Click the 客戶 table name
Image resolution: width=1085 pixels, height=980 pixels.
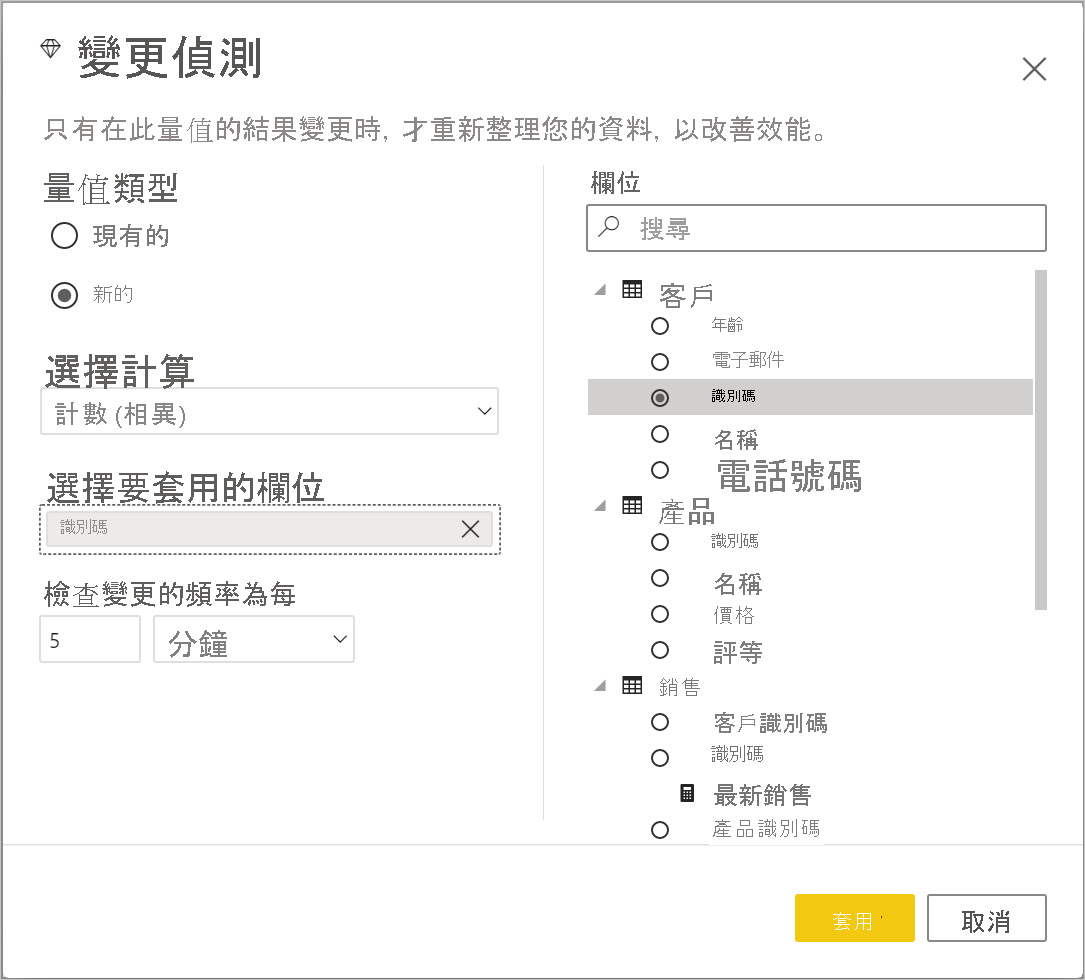click(x=686, y=296)
